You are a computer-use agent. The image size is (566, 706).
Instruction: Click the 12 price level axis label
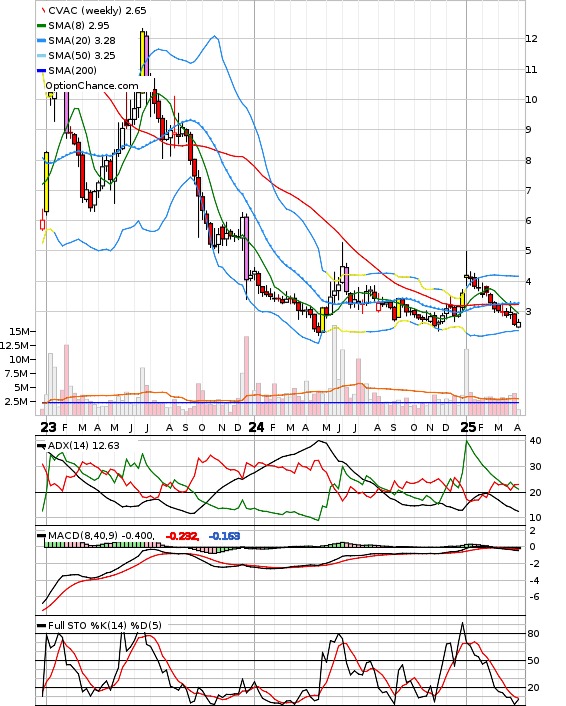(x=531, y=39)
